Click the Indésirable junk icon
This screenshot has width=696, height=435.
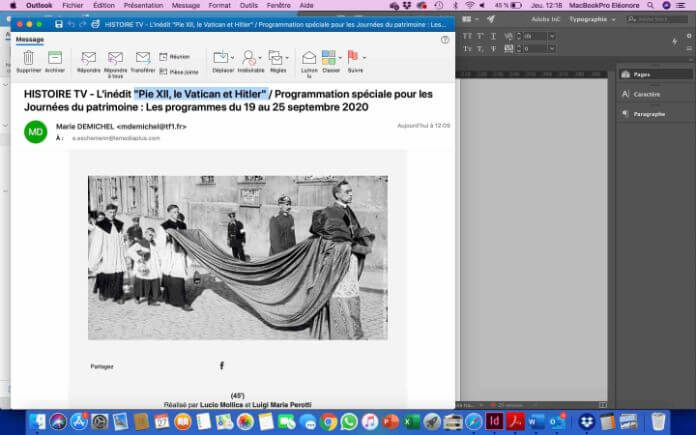click(x=249, y=58)
